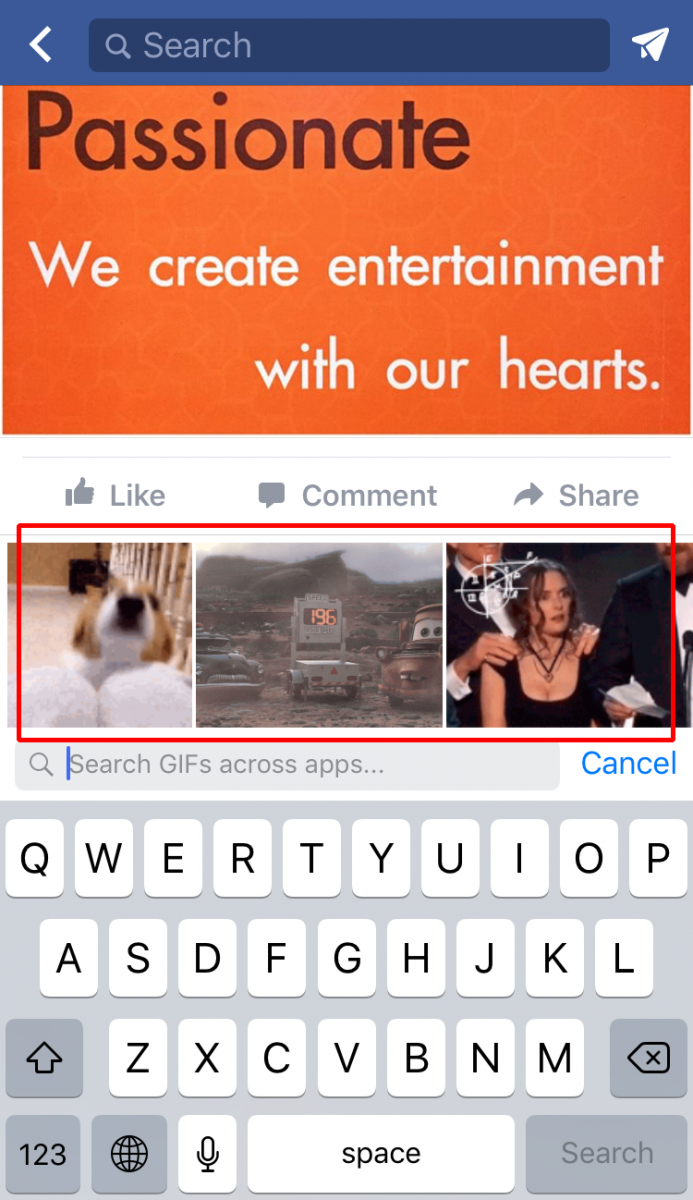Select the dog GIF thumbnail
This screenshot has height=1200, width=693.
[100, 635]
